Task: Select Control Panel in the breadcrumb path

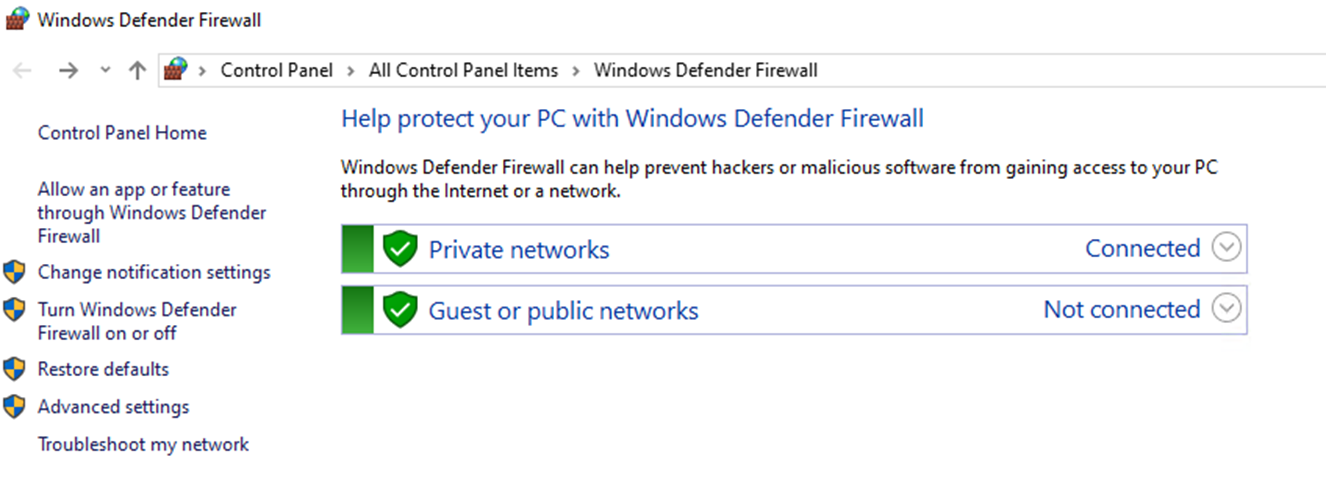Action: 277,70
